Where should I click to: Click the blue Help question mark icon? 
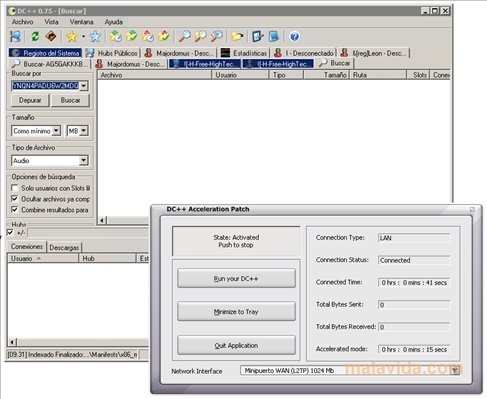click(294, 36)
